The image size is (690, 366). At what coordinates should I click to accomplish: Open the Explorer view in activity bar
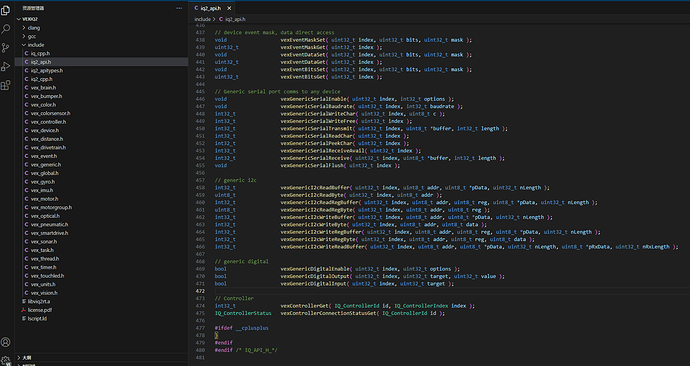point(6,11)
